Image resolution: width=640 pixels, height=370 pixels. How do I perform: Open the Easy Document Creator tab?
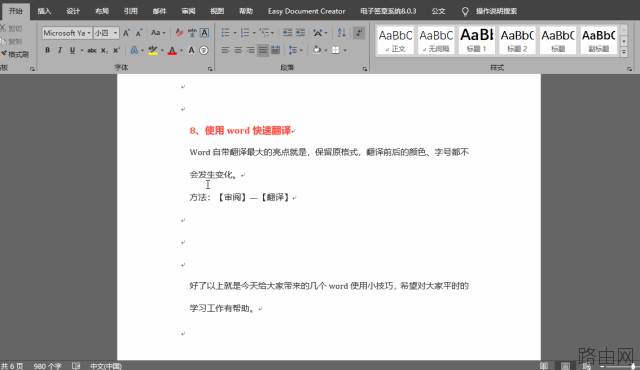[x=307, y=11]
